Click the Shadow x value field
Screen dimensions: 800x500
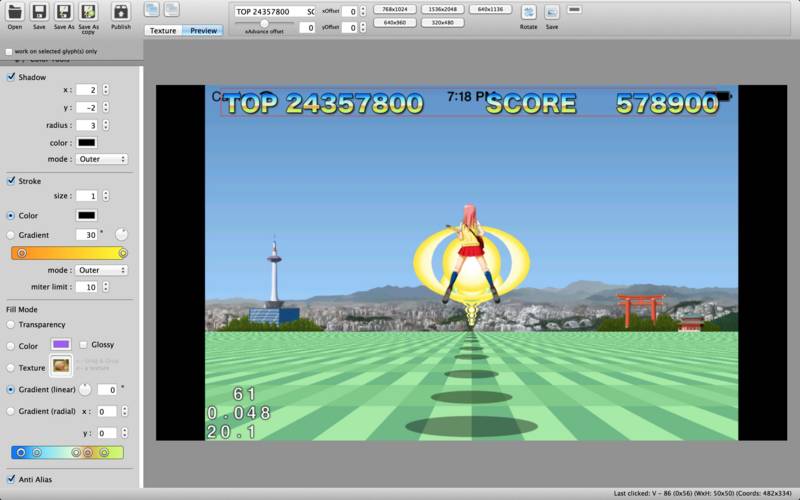(x=86, y=90)
